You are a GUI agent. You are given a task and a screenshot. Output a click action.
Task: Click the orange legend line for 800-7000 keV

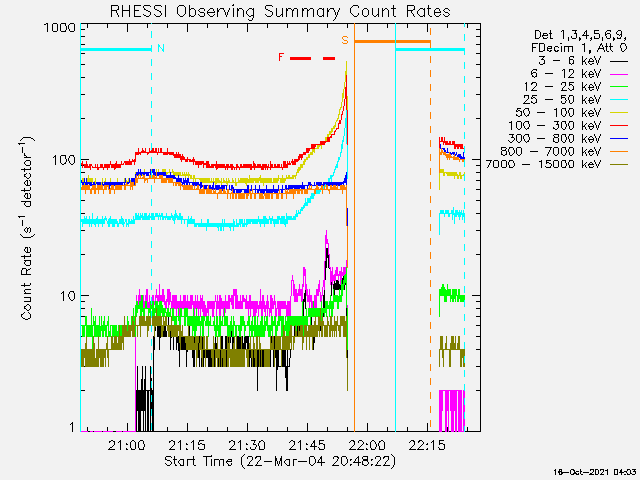tap(619, 152)
